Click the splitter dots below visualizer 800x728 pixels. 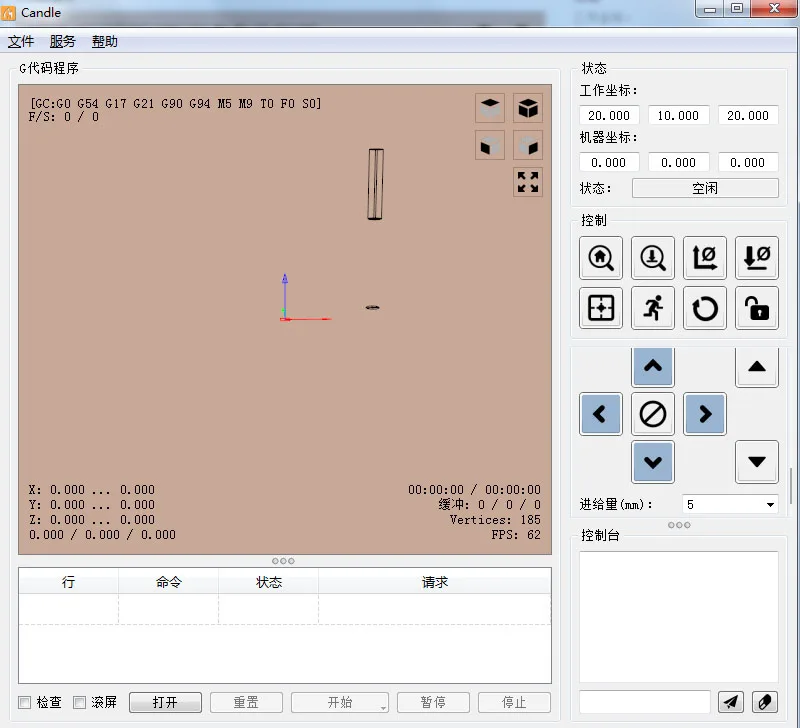[283, 561]
